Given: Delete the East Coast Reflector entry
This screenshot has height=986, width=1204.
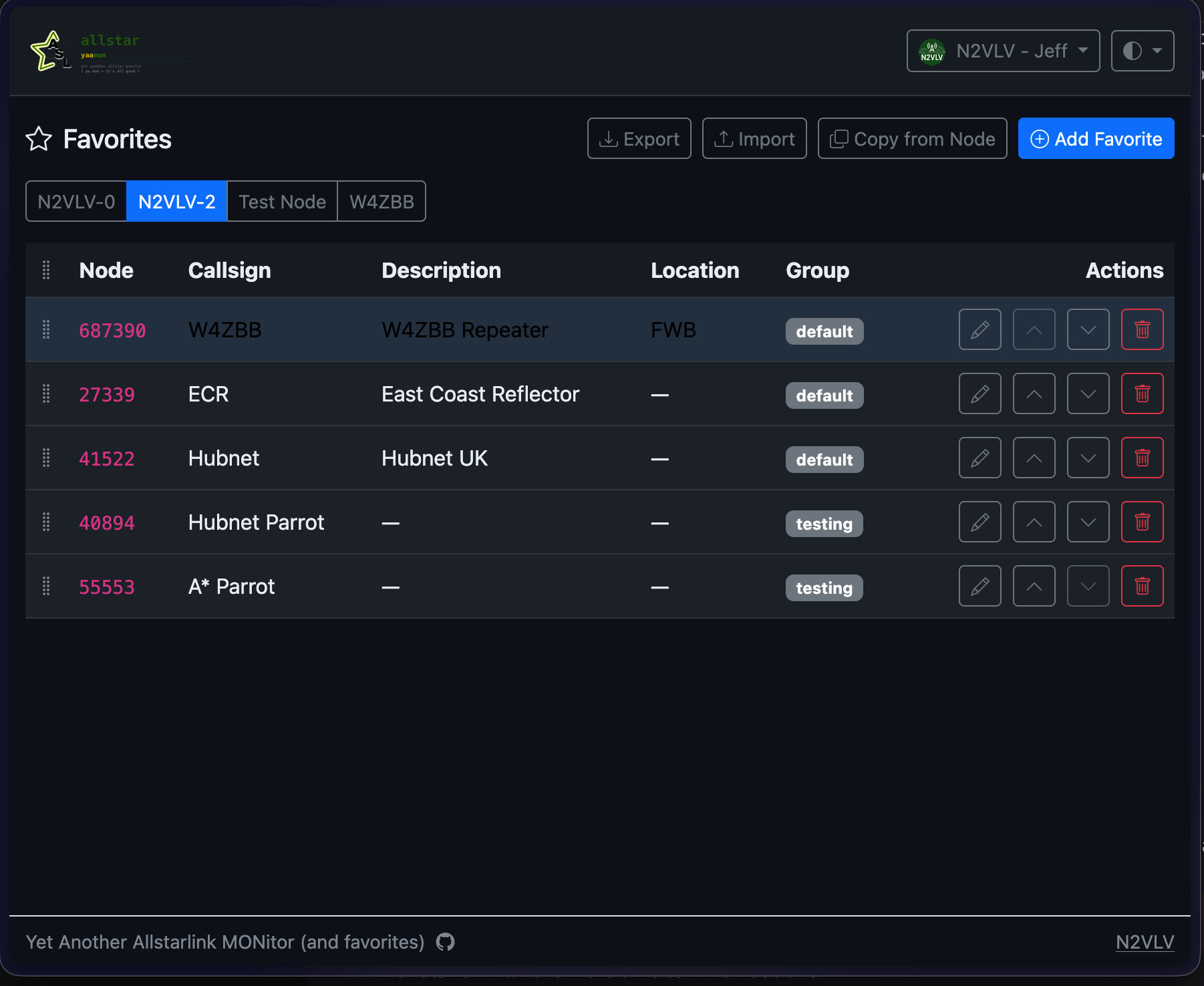Looking at the screenshot, I should click(x=1142, y=393).
